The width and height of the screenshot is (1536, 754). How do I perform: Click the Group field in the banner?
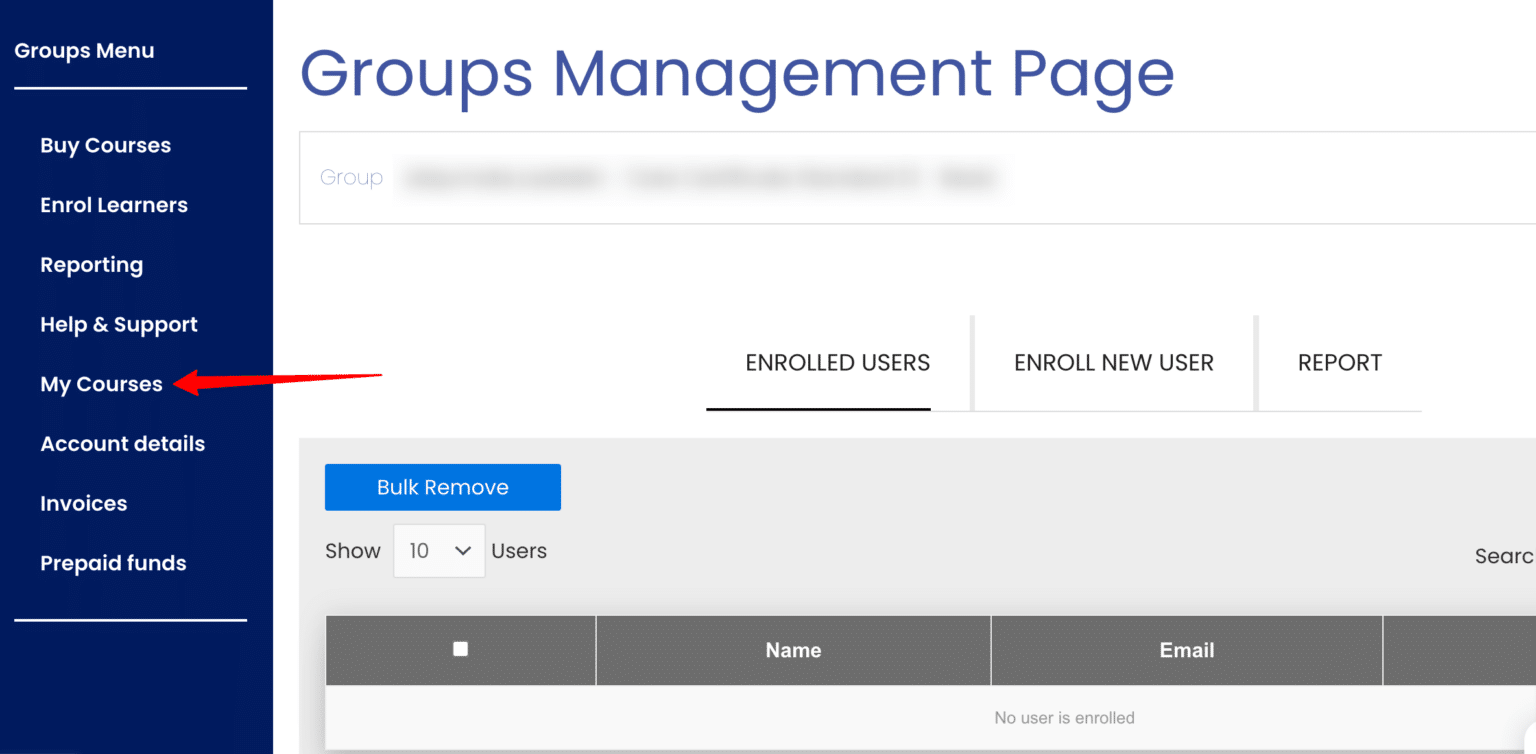[351, 177]
